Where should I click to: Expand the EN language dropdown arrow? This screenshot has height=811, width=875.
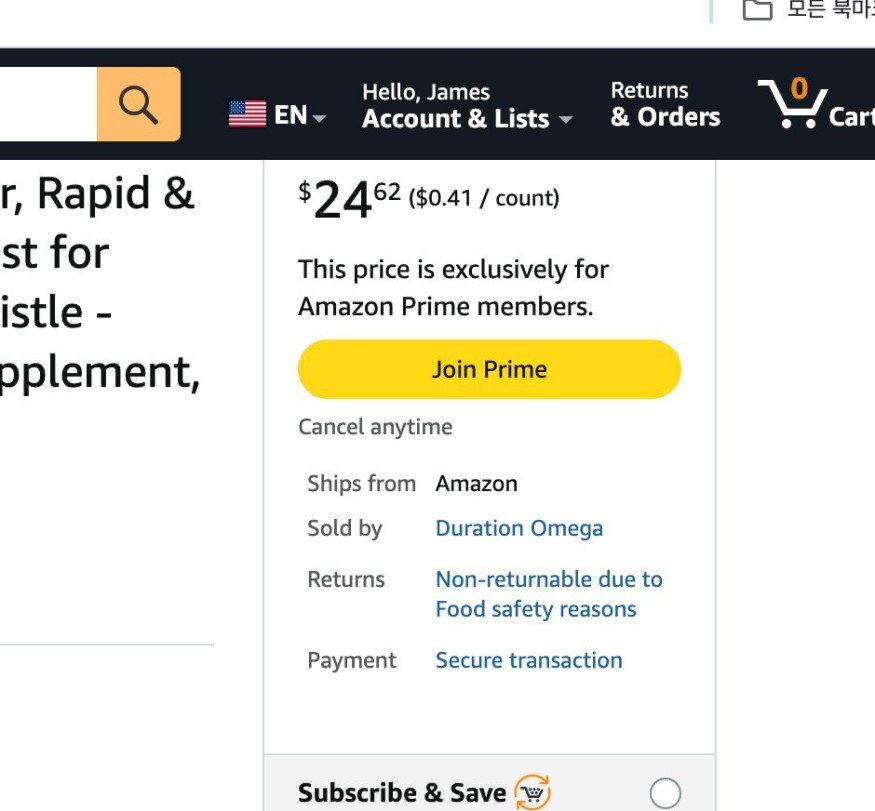319,118
